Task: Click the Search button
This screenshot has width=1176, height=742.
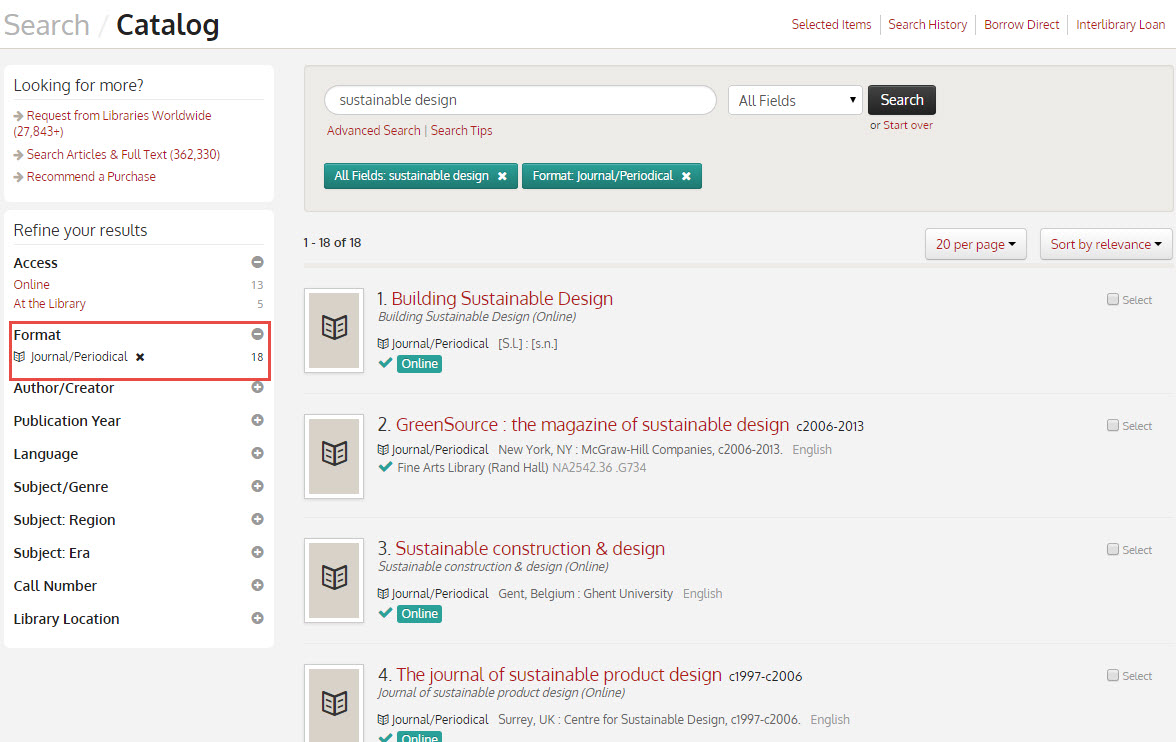Action: (902, 100)
